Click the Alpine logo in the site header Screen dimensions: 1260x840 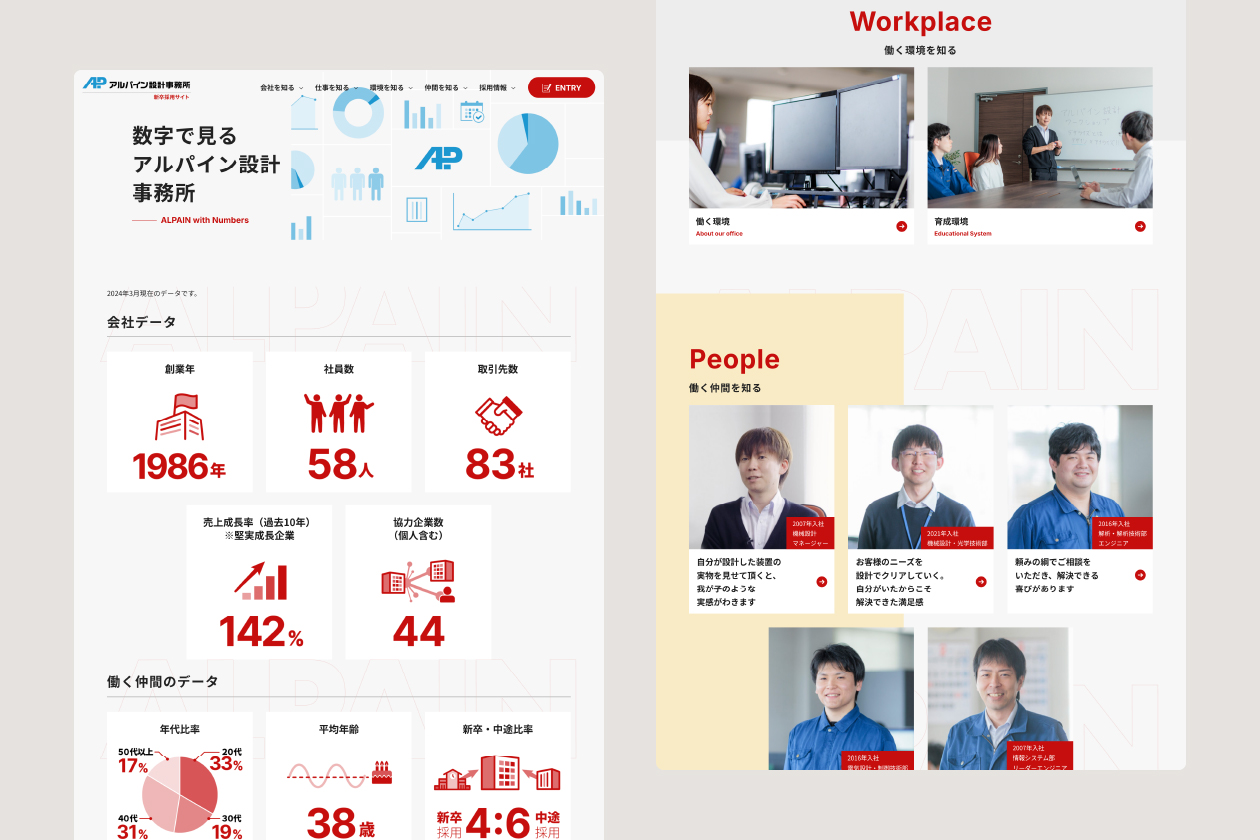(x=136, y=85)
